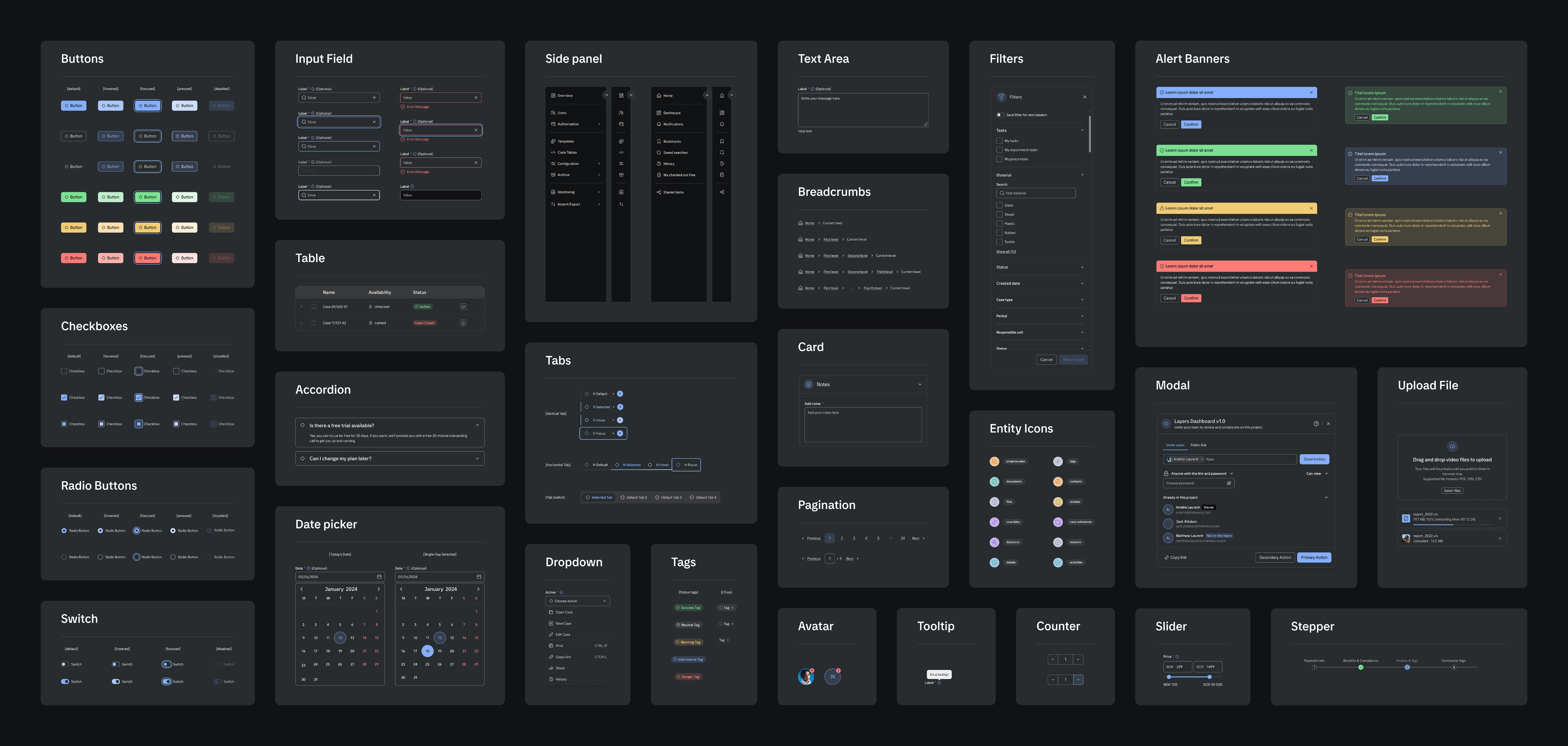Select Default Tab 3 in tab switch

click(x=668, y=497)
